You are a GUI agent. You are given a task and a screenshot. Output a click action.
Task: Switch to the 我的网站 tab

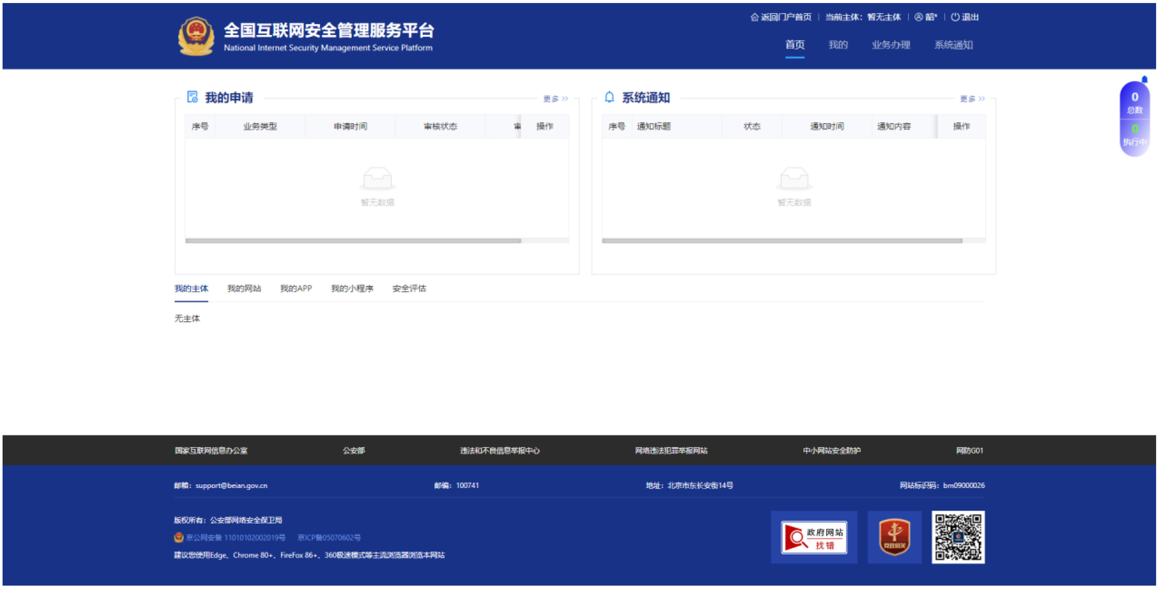pos(244,289)
